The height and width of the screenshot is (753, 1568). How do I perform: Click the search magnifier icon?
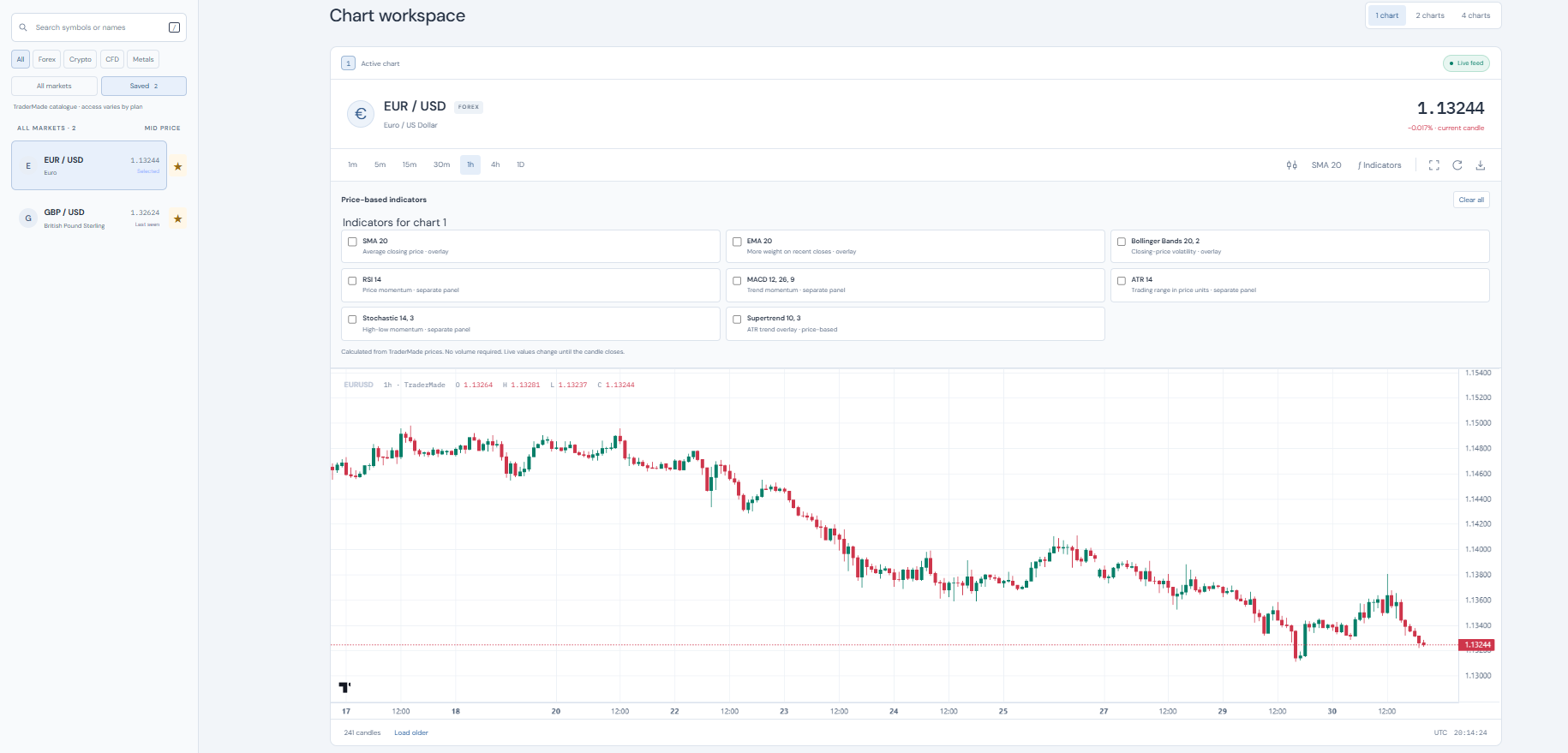23,27
